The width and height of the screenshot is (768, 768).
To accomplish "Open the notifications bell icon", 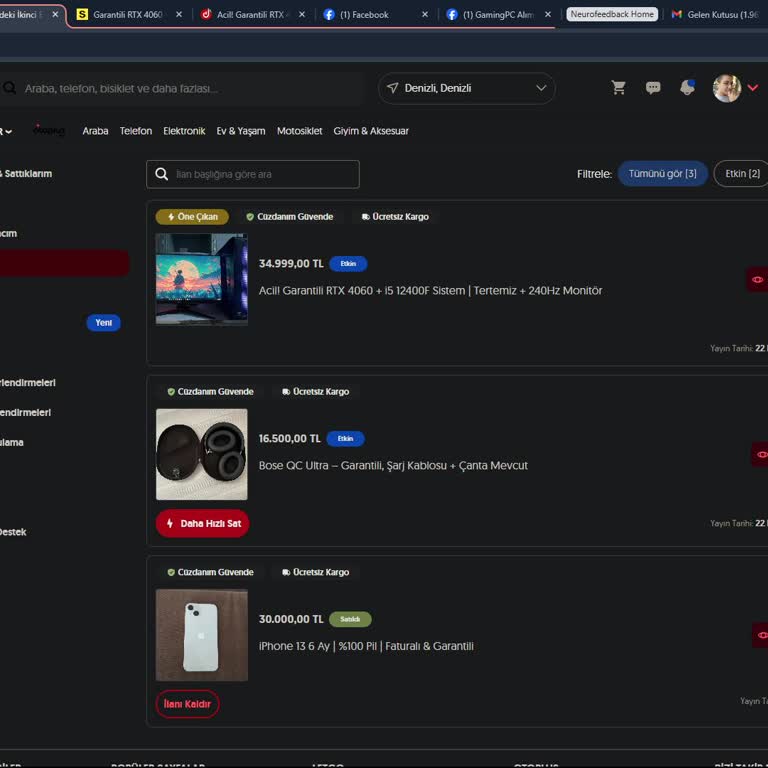I will (687, 87).
